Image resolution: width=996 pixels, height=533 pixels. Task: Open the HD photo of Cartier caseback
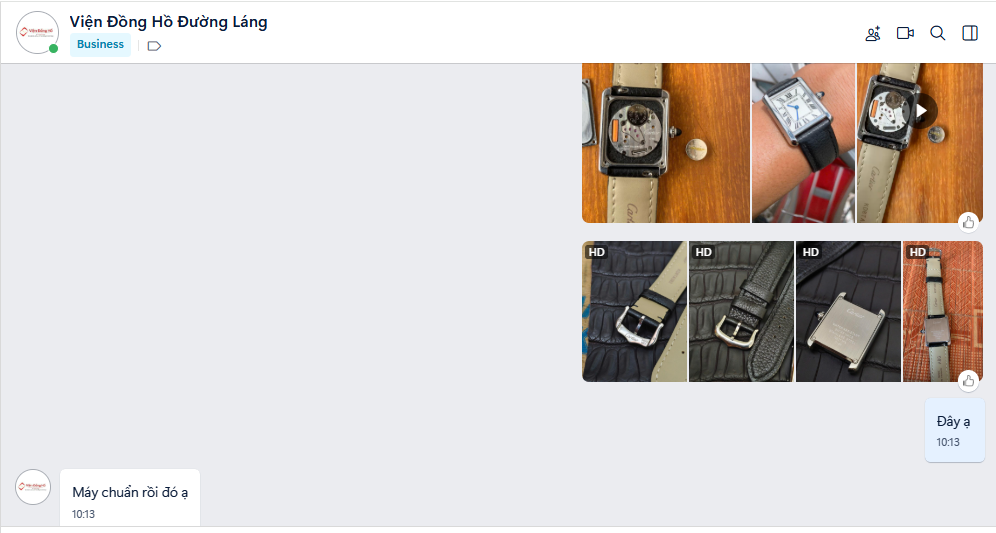(848, 311)
